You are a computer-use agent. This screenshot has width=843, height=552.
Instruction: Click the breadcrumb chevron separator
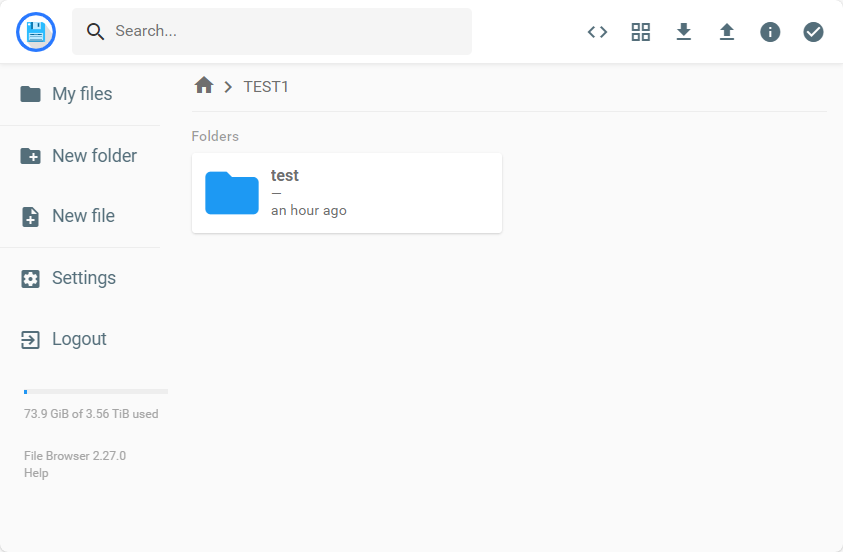(x=228, y=87)
